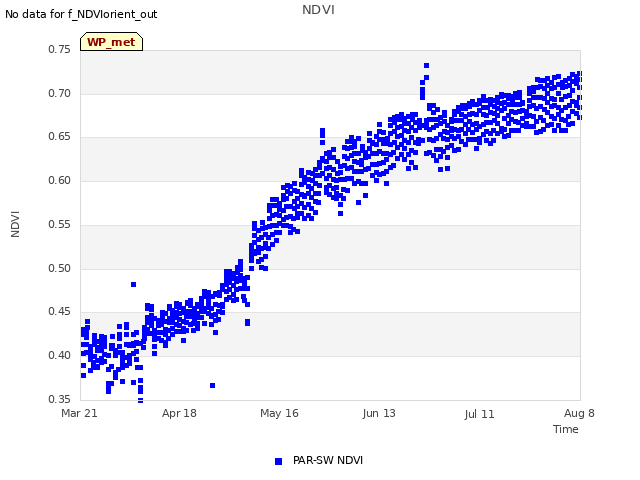
Task: Click the isolated data point near 0.48 in early April
Action: pos(133,284)
